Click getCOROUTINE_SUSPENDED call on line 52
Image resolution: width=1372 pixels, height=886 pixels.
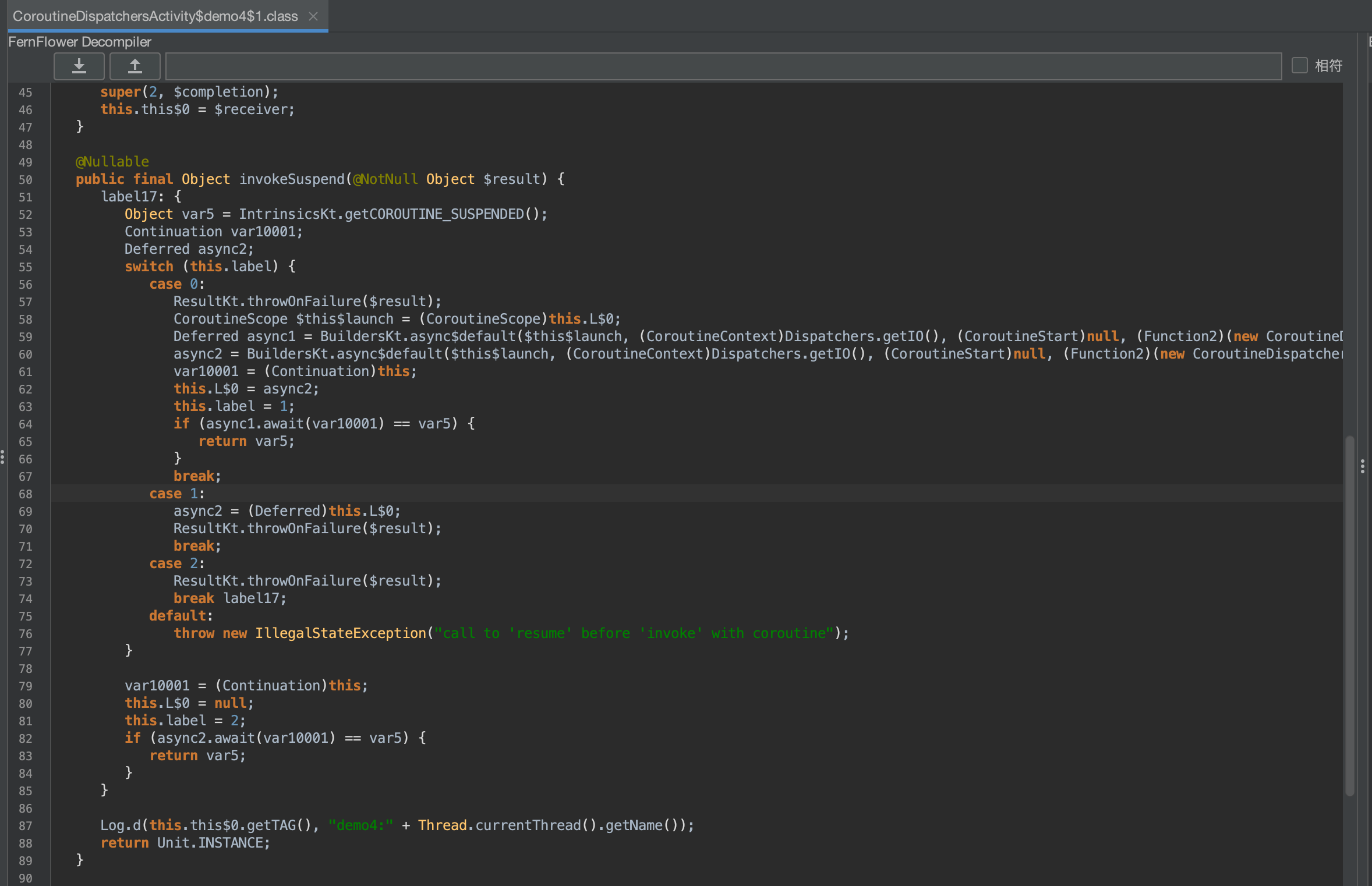pos(434,214)
